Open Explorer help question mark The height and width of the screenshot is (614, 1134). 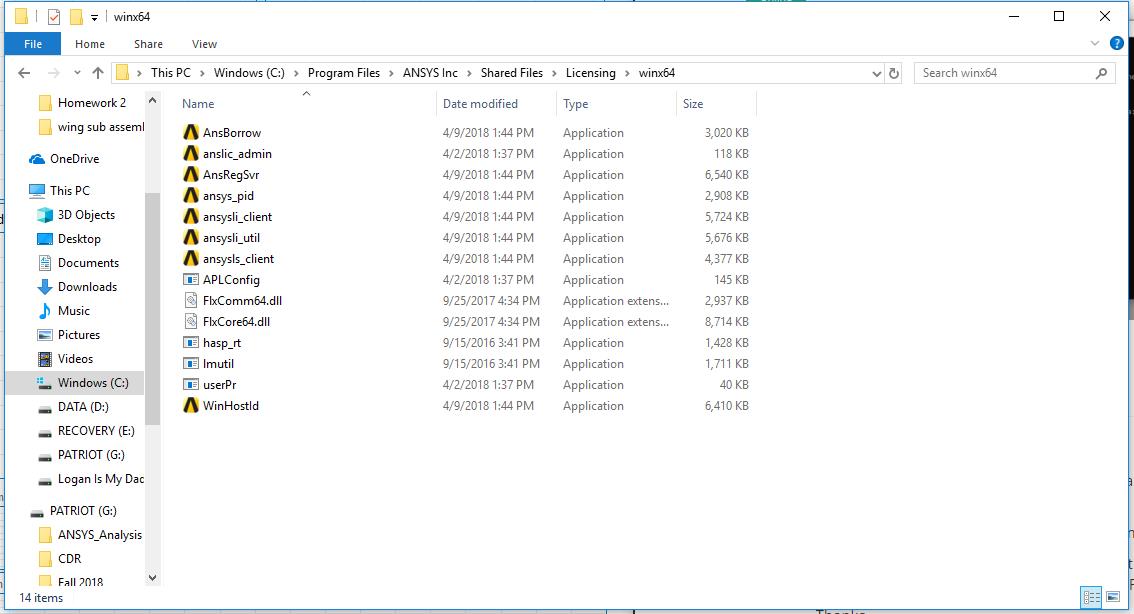pyautogui.click(x=1117, y=43)
